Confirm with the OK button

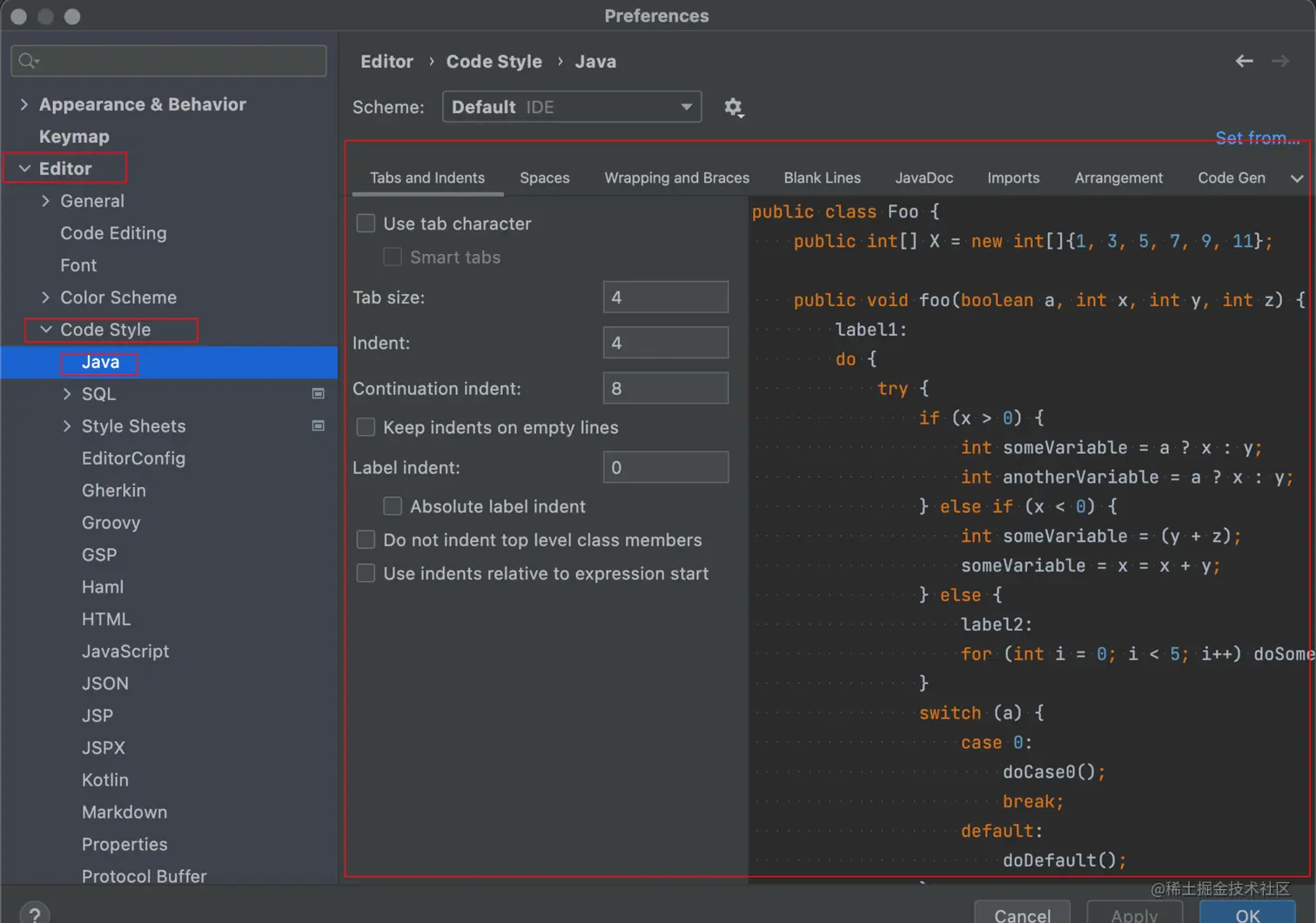1247,913
